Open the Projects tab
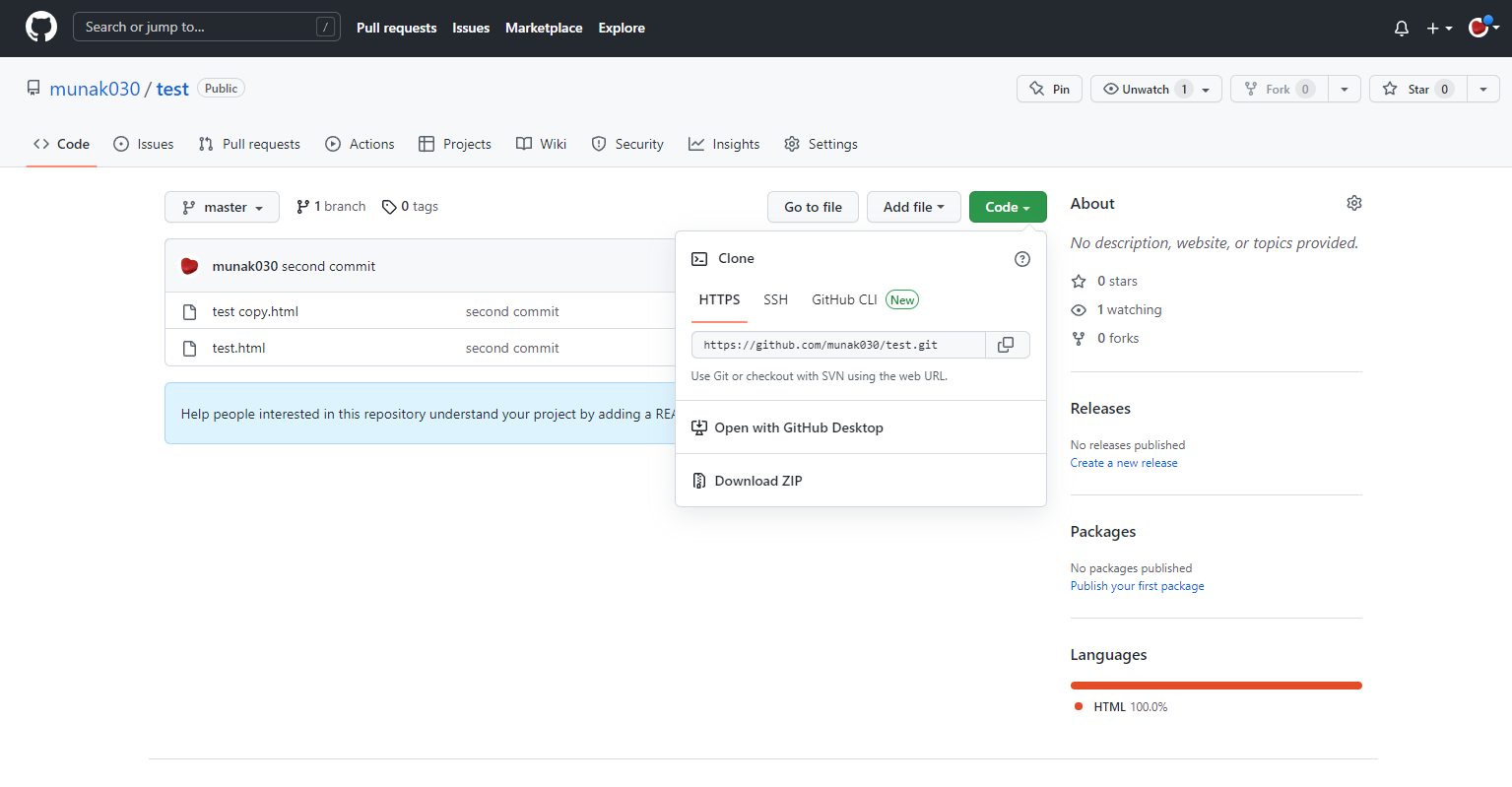 tap(455, 144)
